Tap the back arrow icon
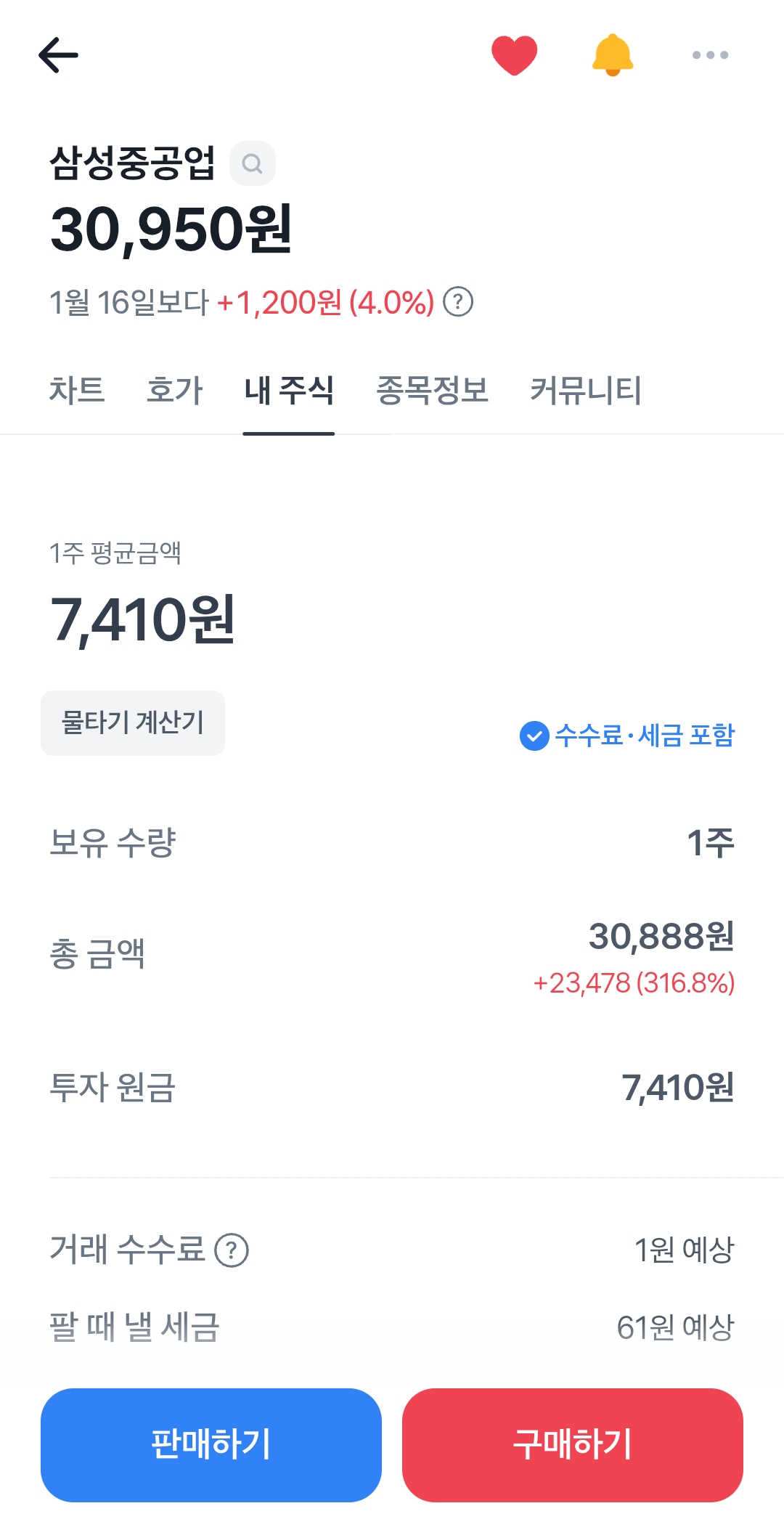Screen dimensions: 784x1535 tap(58, 55)
